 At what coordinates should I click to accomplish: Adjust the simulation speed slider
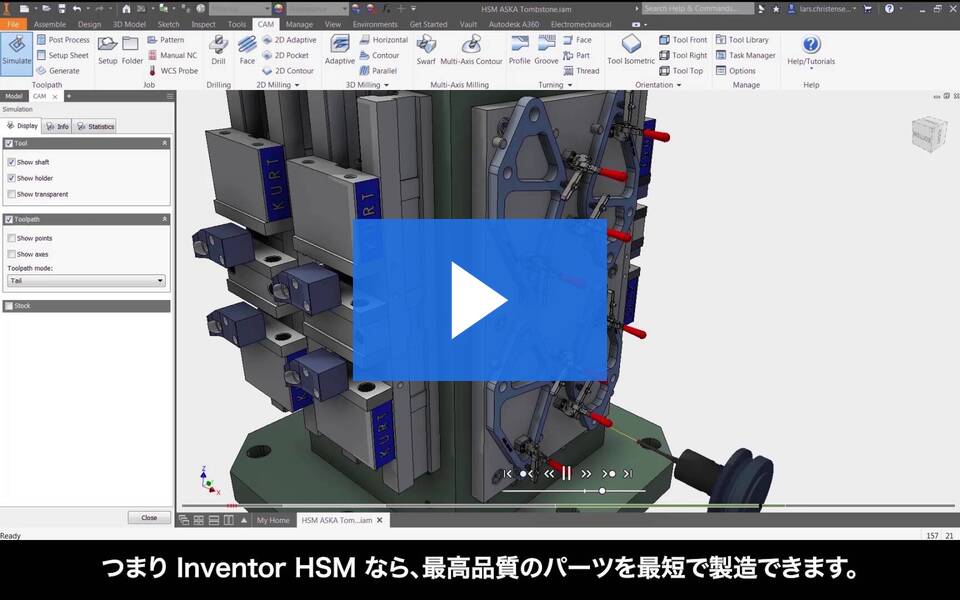tap(602, 491)
